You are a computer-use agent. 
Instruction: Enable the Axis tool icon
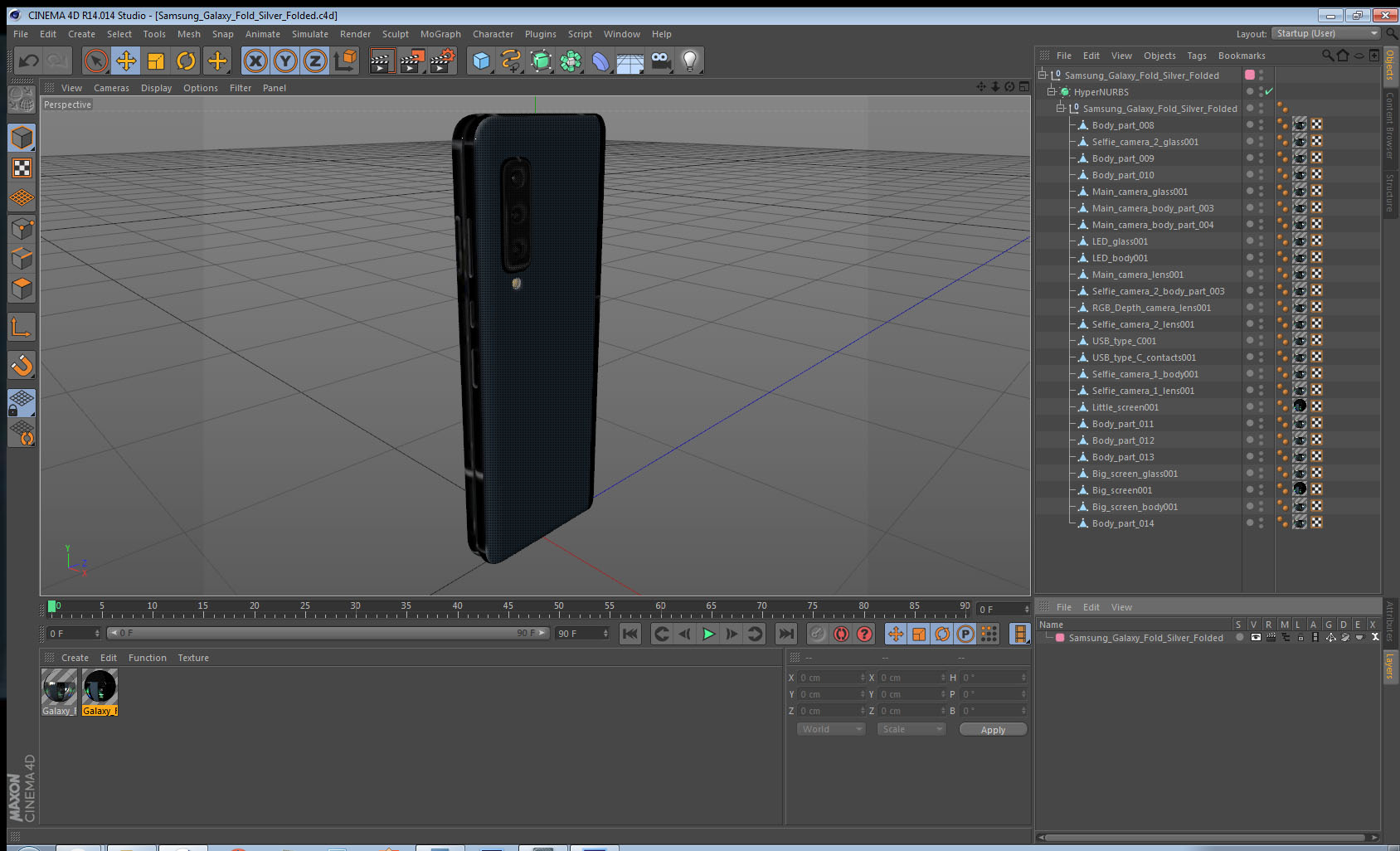point(22,328)
